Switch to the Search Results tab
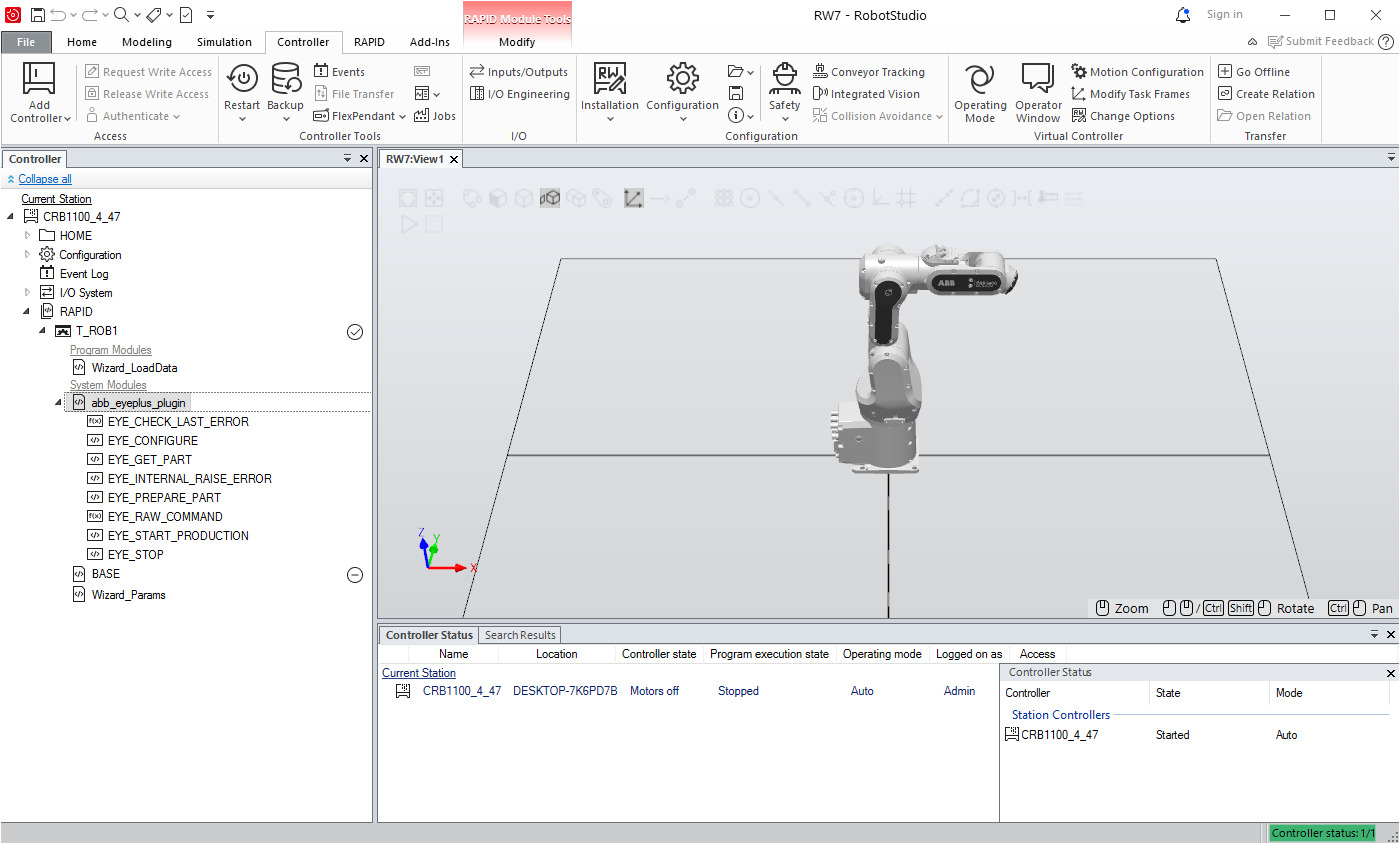 click(520, 635)
